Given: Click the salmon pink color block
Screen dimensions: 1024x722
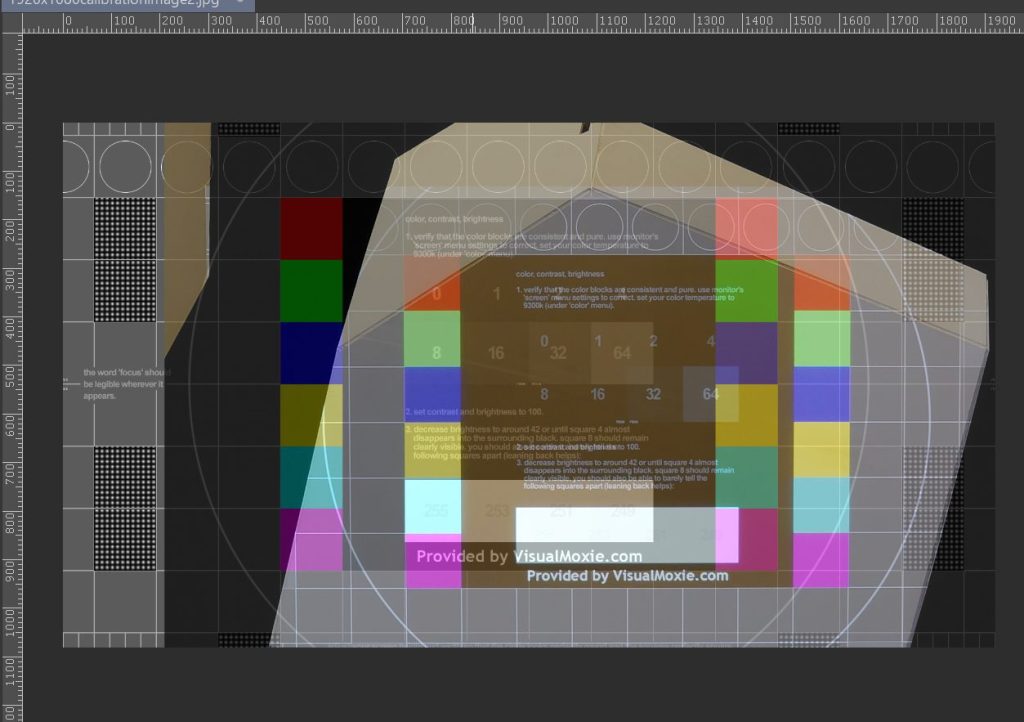Looking at the screenshot, I should pos(746,228).
